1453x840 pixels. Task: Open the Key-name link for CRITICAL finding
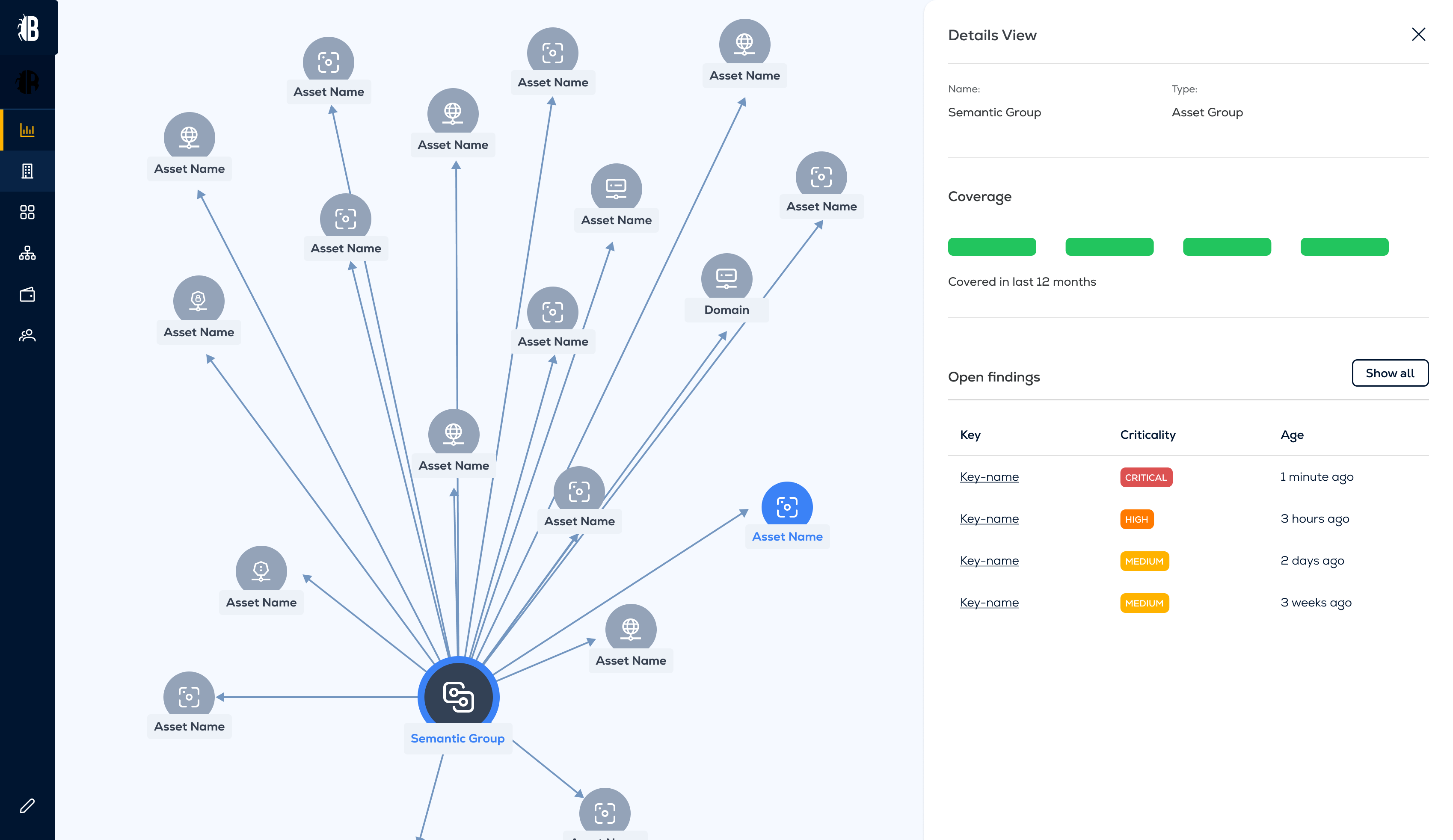(x=989, y=477)
